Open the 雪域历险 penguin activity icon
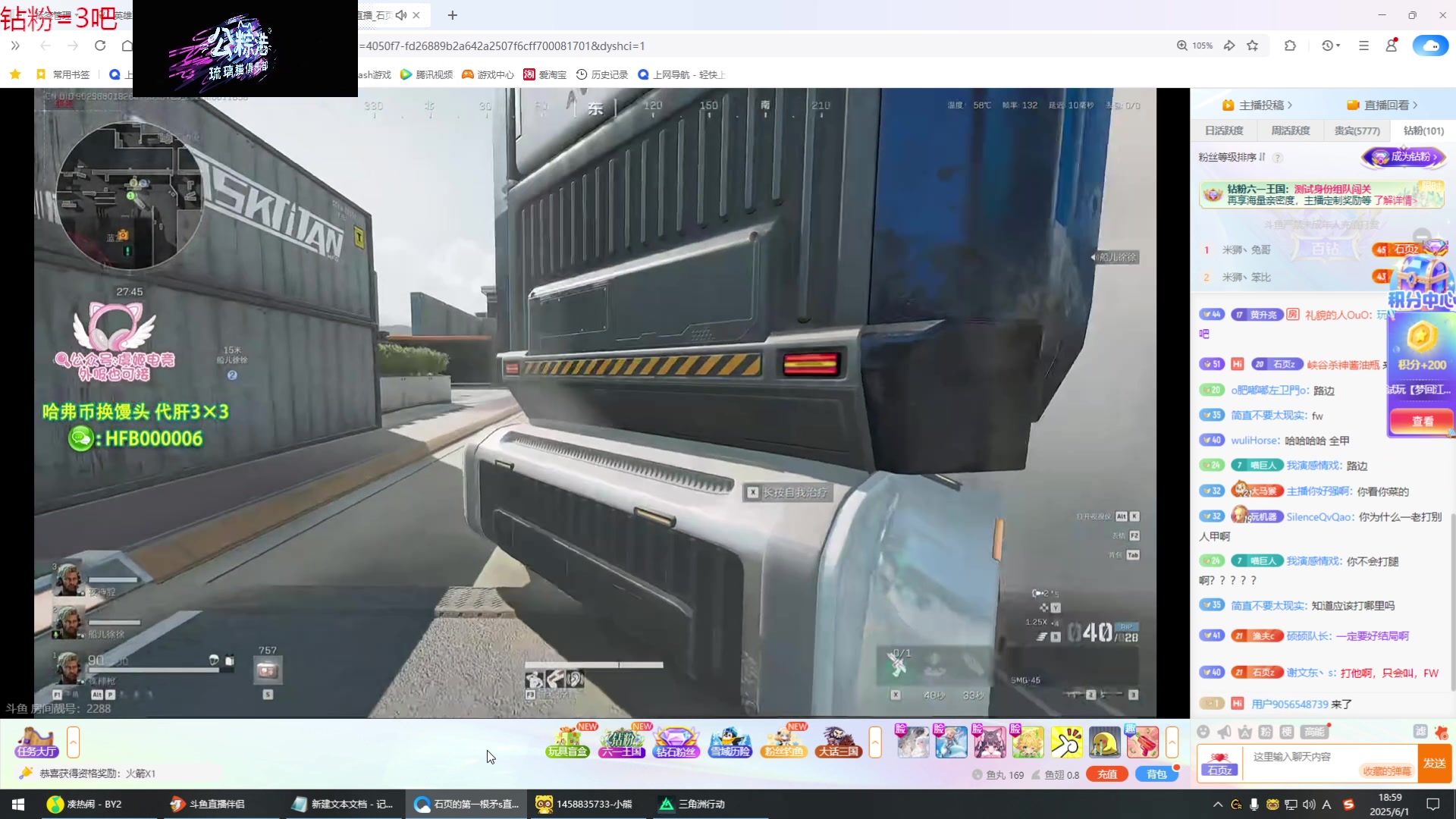This screenshot has width=1456, height=819. pos(730,742)
